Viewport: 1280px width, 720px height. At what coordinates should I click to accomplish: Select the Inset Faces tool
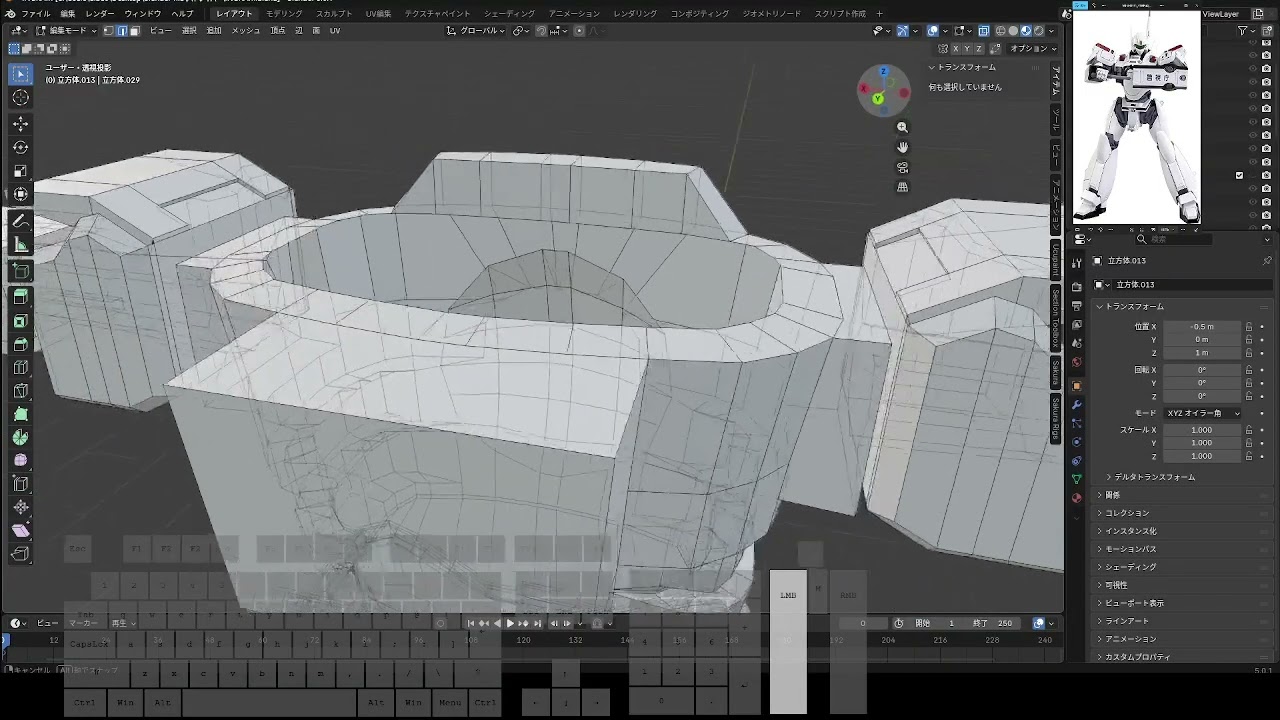click(x=21, y=321)
